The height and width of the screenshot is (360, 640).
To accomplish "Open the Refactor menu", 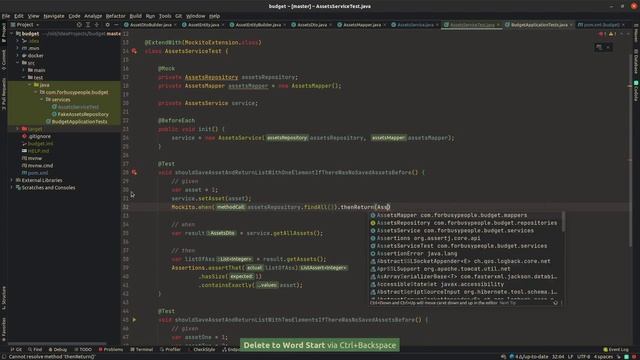I will click(x=116, y=16).
